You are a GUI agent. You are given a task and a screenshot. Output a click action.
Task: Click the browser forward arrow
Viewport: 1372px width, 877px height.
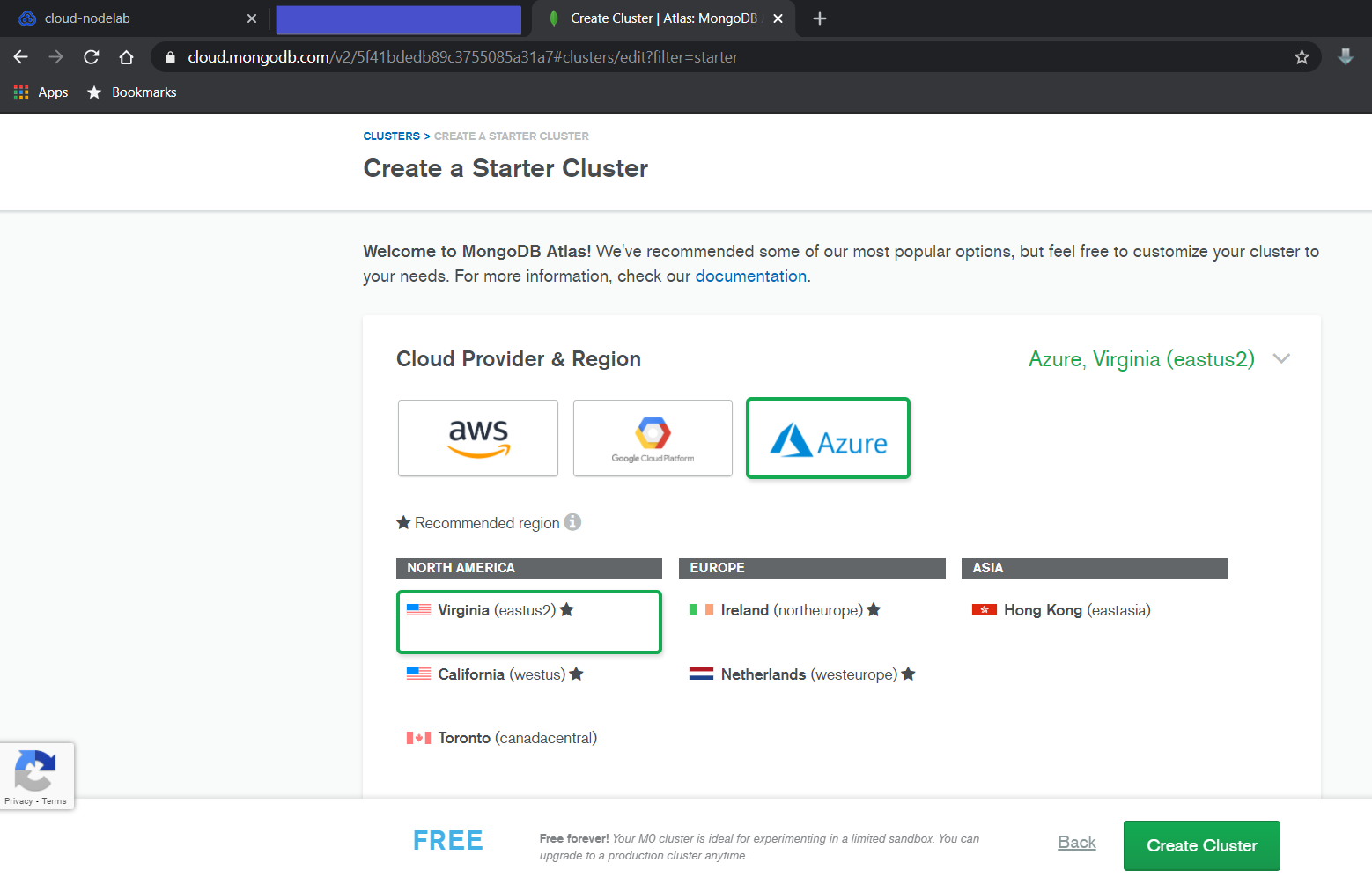click(x=56, y=57)
